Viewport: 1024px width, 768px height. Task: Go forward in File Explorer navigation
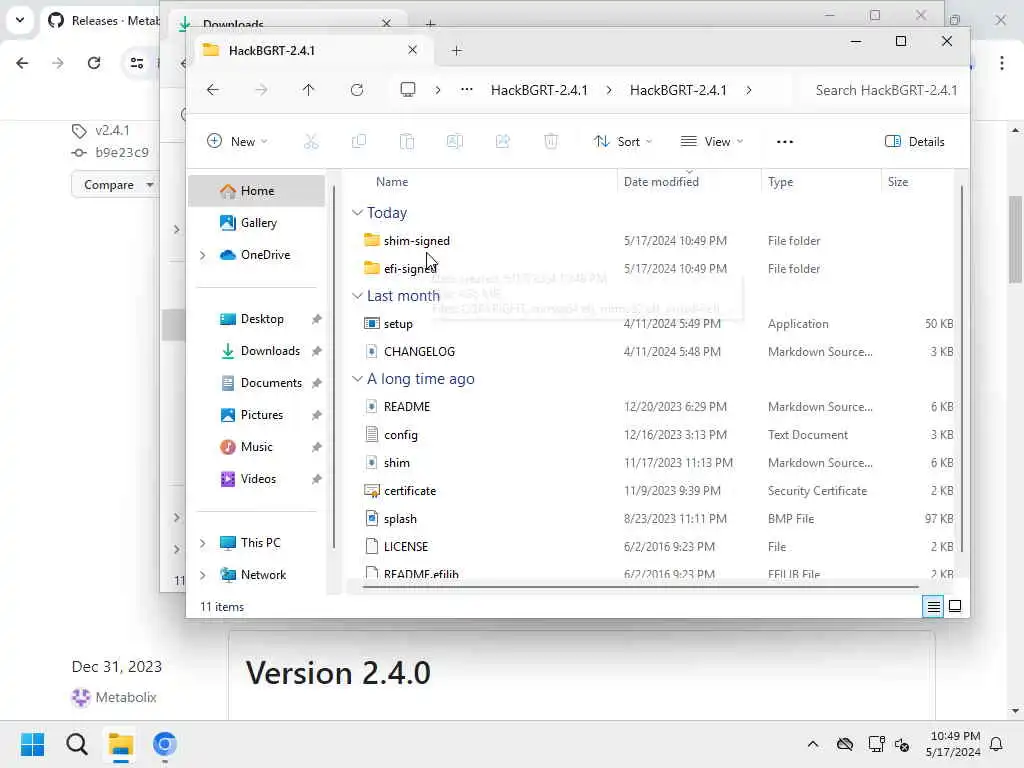(261, 90)
